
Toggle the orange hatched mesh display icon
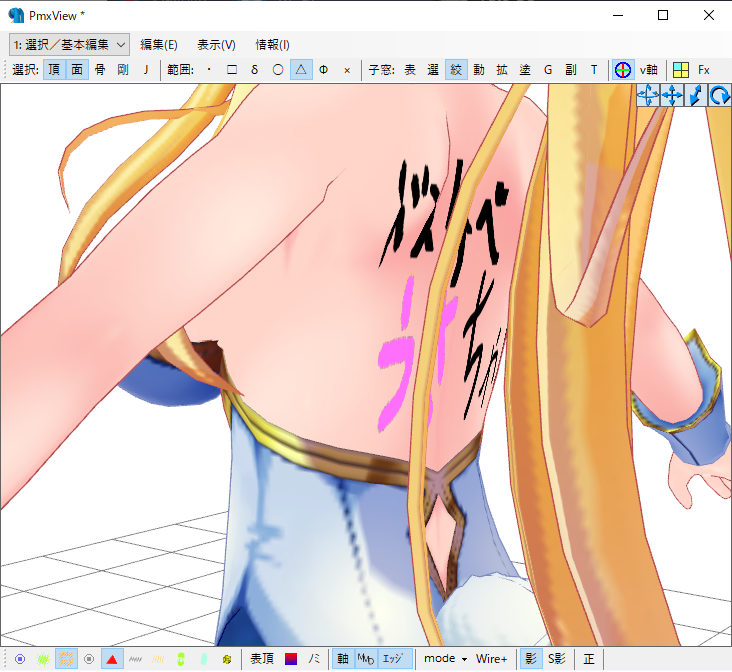coord(66,659)
